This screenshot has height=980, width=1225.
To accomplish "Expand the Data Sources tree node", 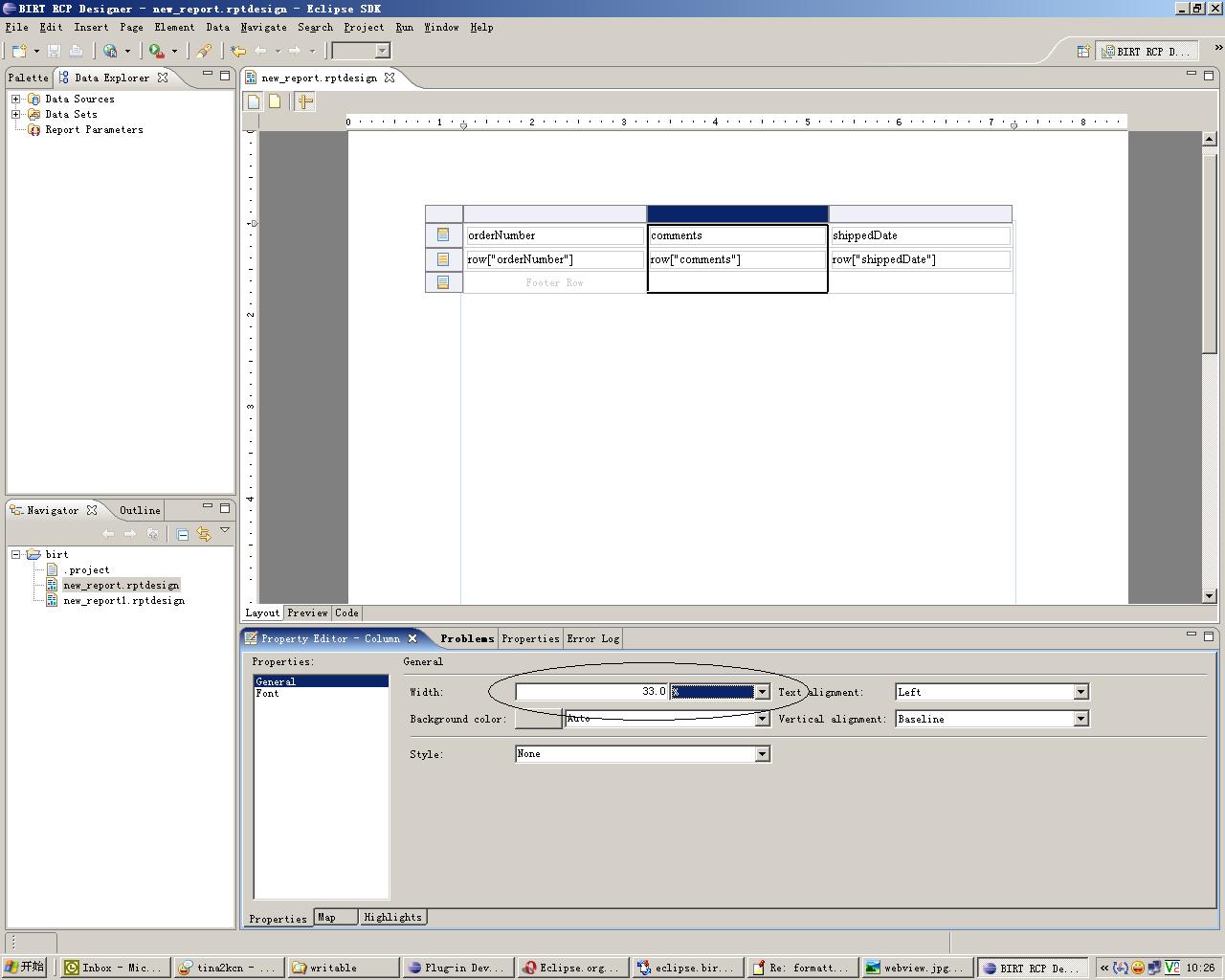I will coord(15,99).
